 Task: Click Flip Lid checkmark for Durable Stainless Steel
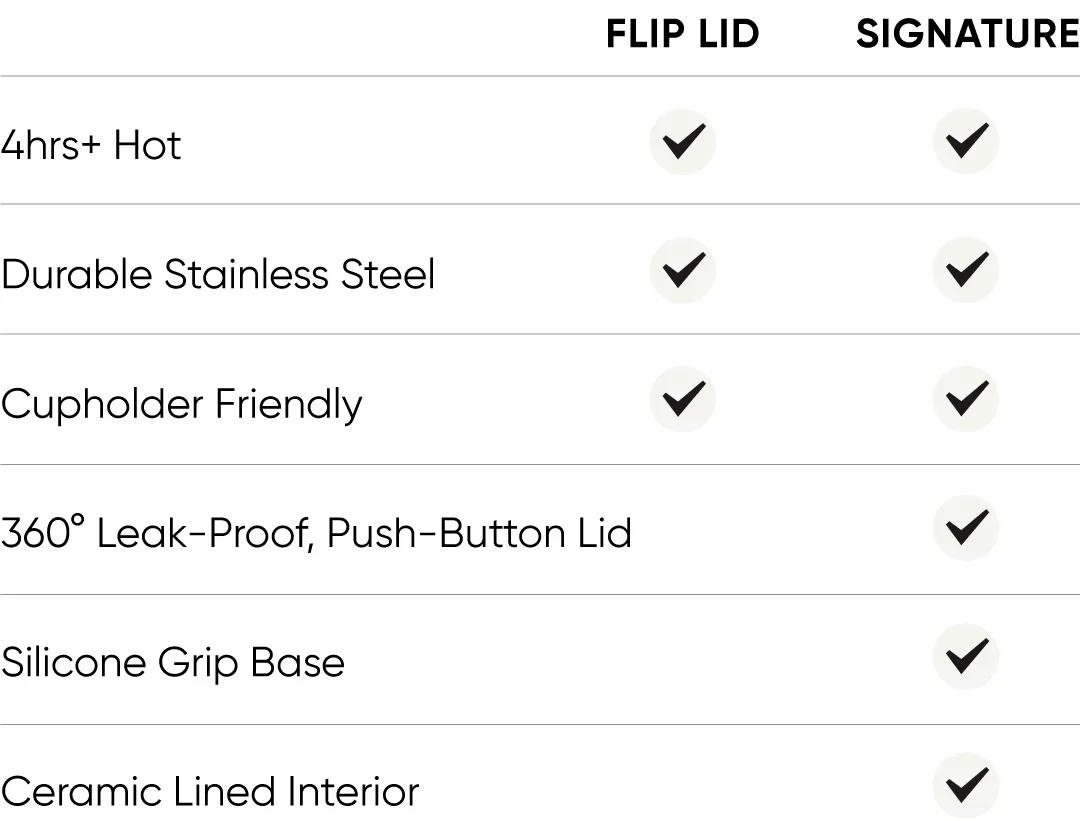coord(683,270)
